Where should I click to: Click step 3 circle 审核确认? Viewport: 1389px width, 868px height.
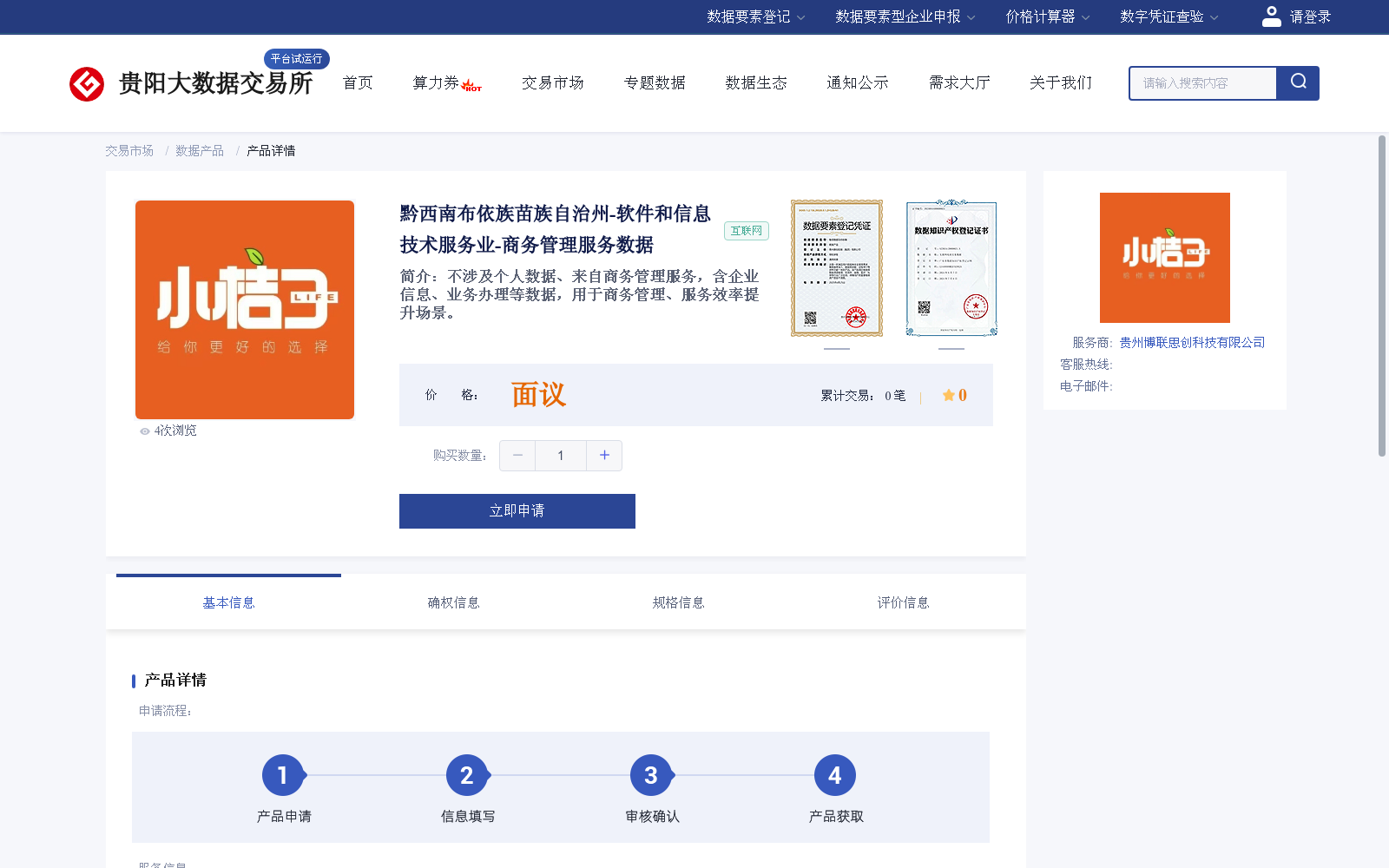651,775
